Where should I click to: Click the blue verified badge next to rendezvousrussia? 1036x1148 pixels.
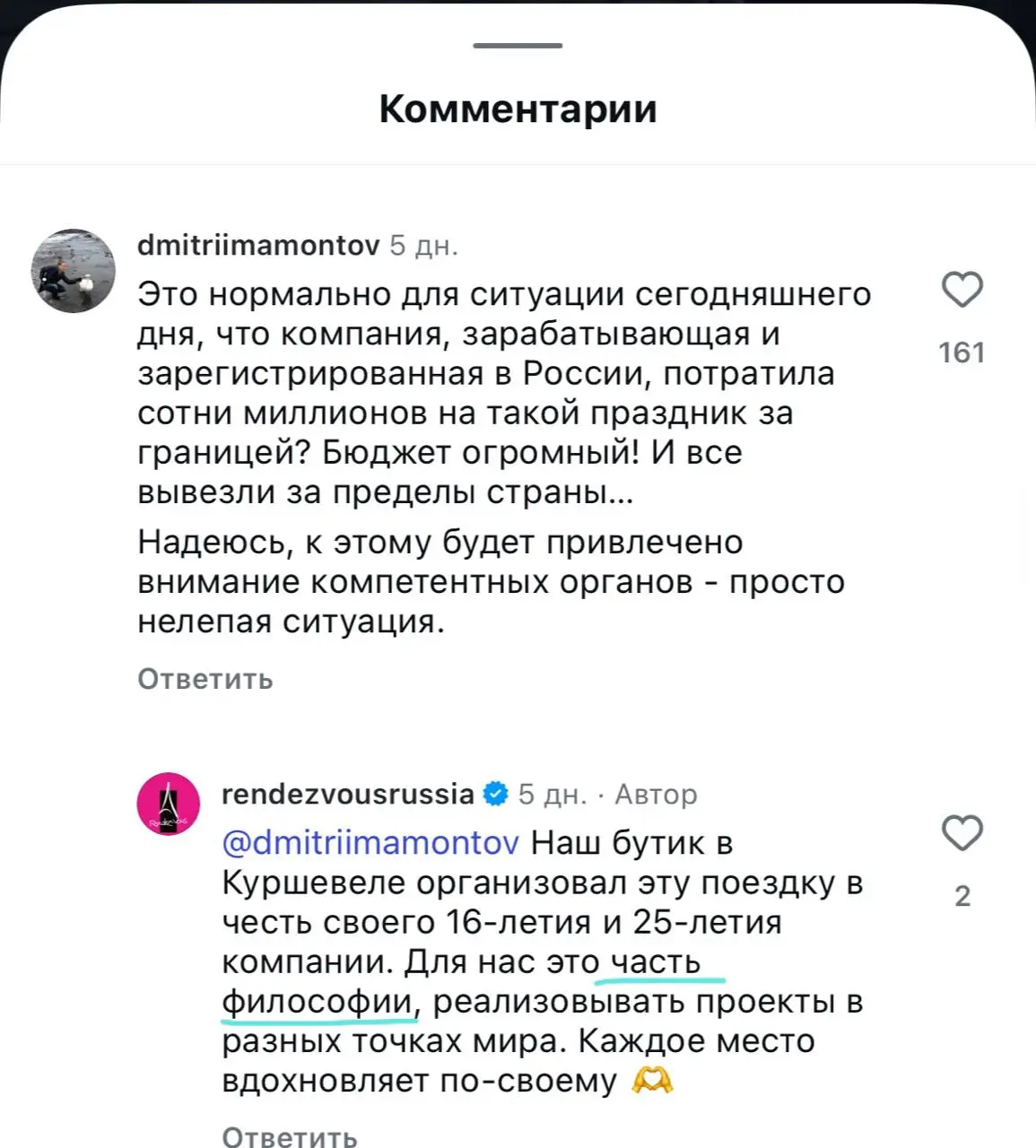pos(493,793)
